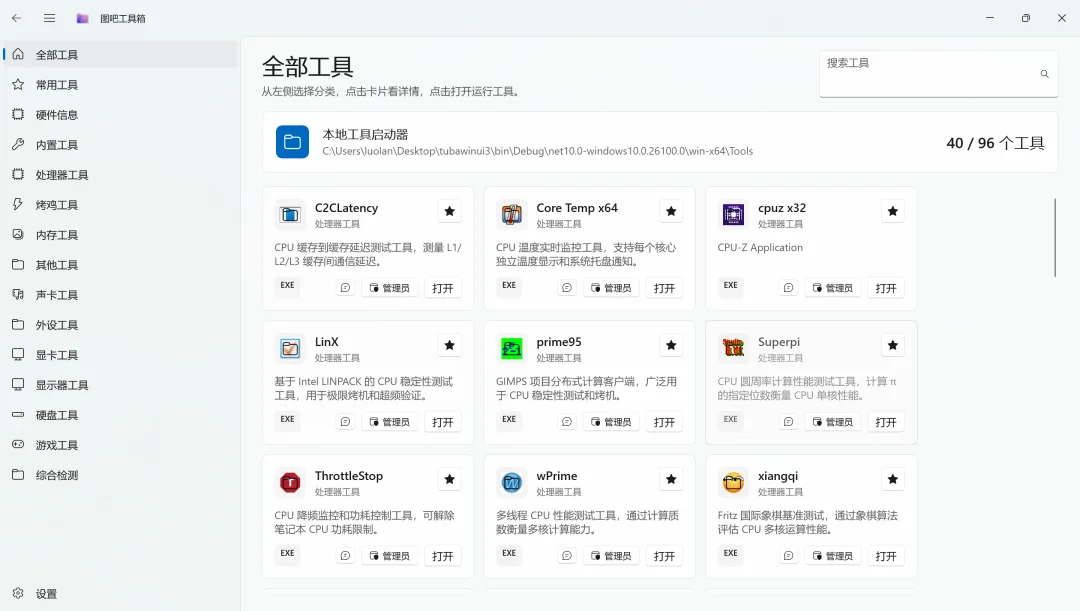The height and width of the screenshot is (611, 1080).
Task: Toggle favorite star on prime95 card
Action: 672,345
